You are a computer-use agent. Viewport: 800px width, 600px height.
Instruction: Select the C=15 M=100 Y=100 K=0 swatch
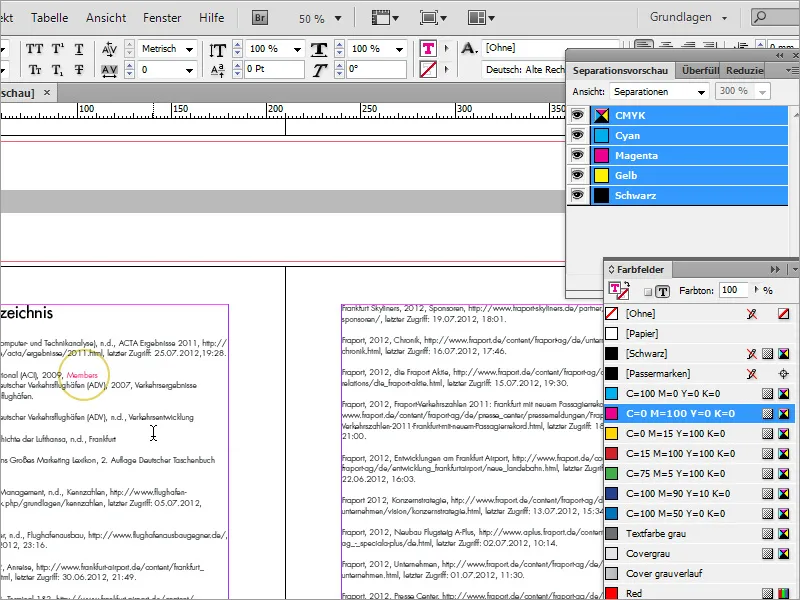(699, 454)
